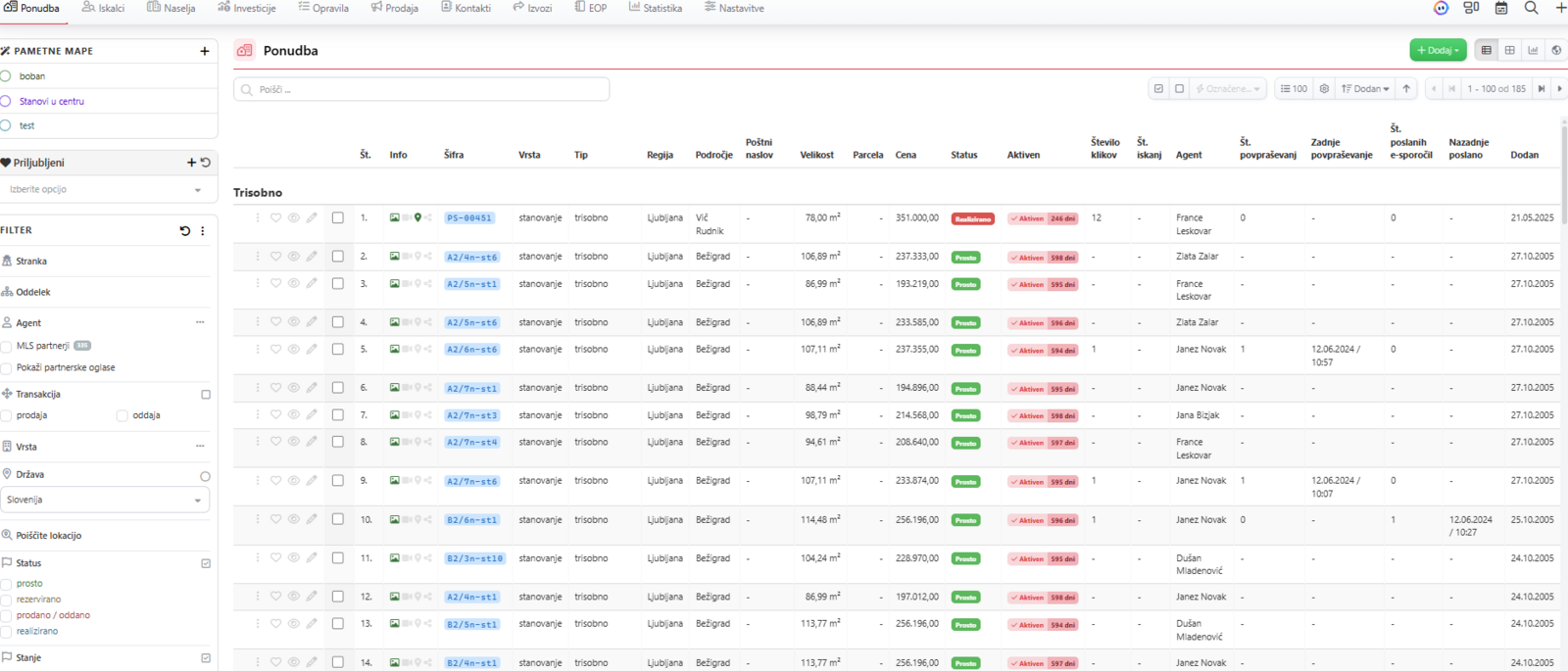The height and width of the screenshot is (671, 1568).
Task: Open the Statistika menu
Action: [655, 8]
